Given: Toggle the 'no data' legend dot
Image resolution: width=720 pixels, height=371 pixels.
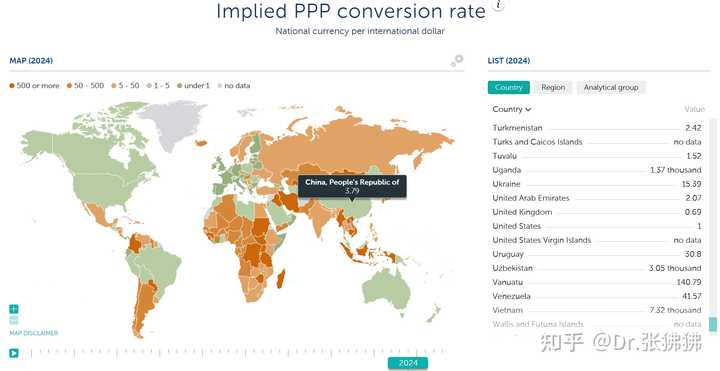Looking at the screenshot, I should pos(219,85).
